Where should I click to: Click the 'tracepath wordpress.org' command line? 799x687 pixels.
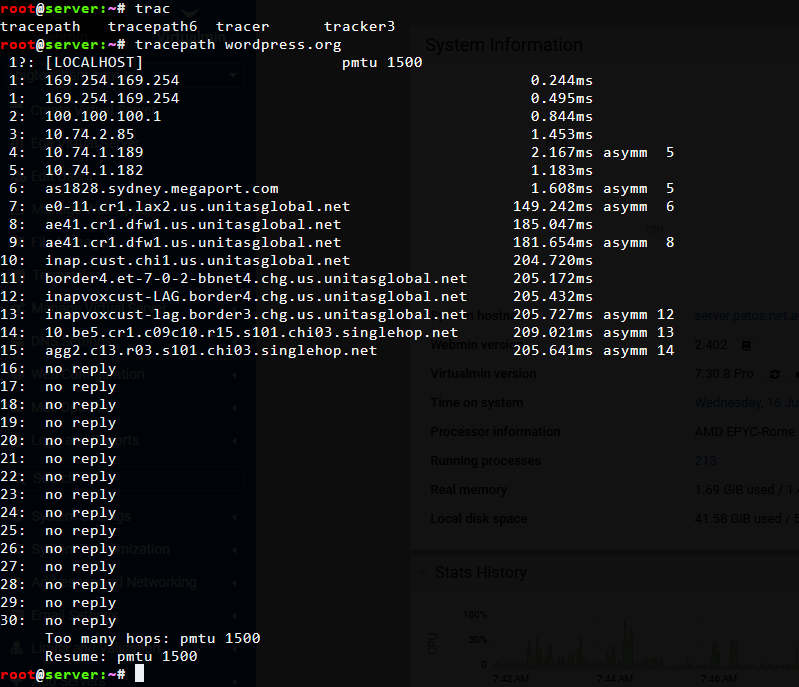(x=237, y=45)
